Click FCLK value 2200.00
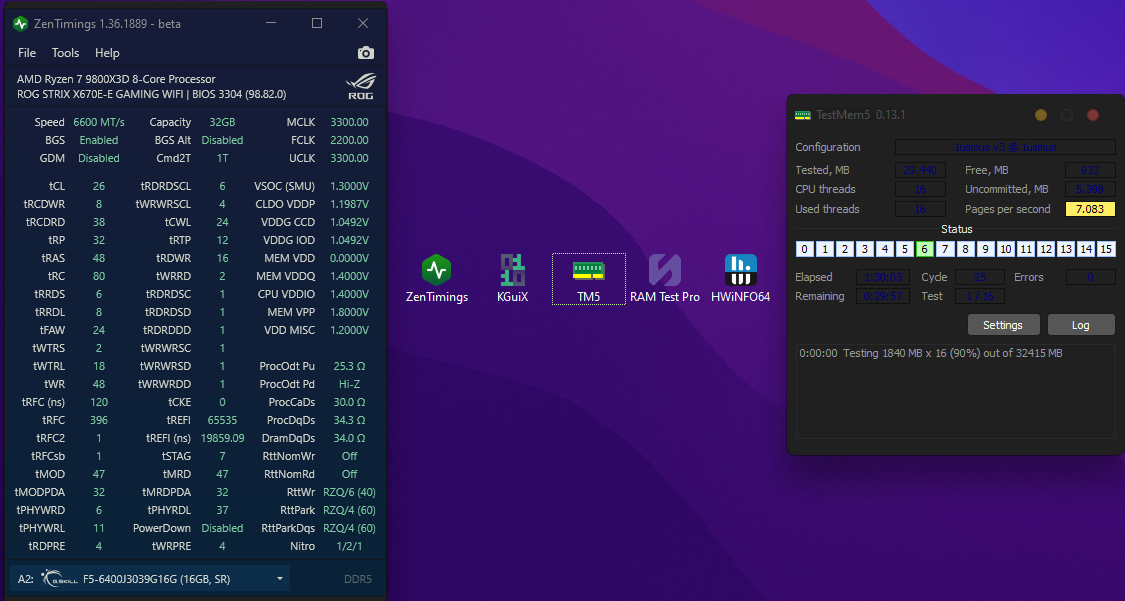Viewport: 1125px width, 601px height. (x=349, y=140)
